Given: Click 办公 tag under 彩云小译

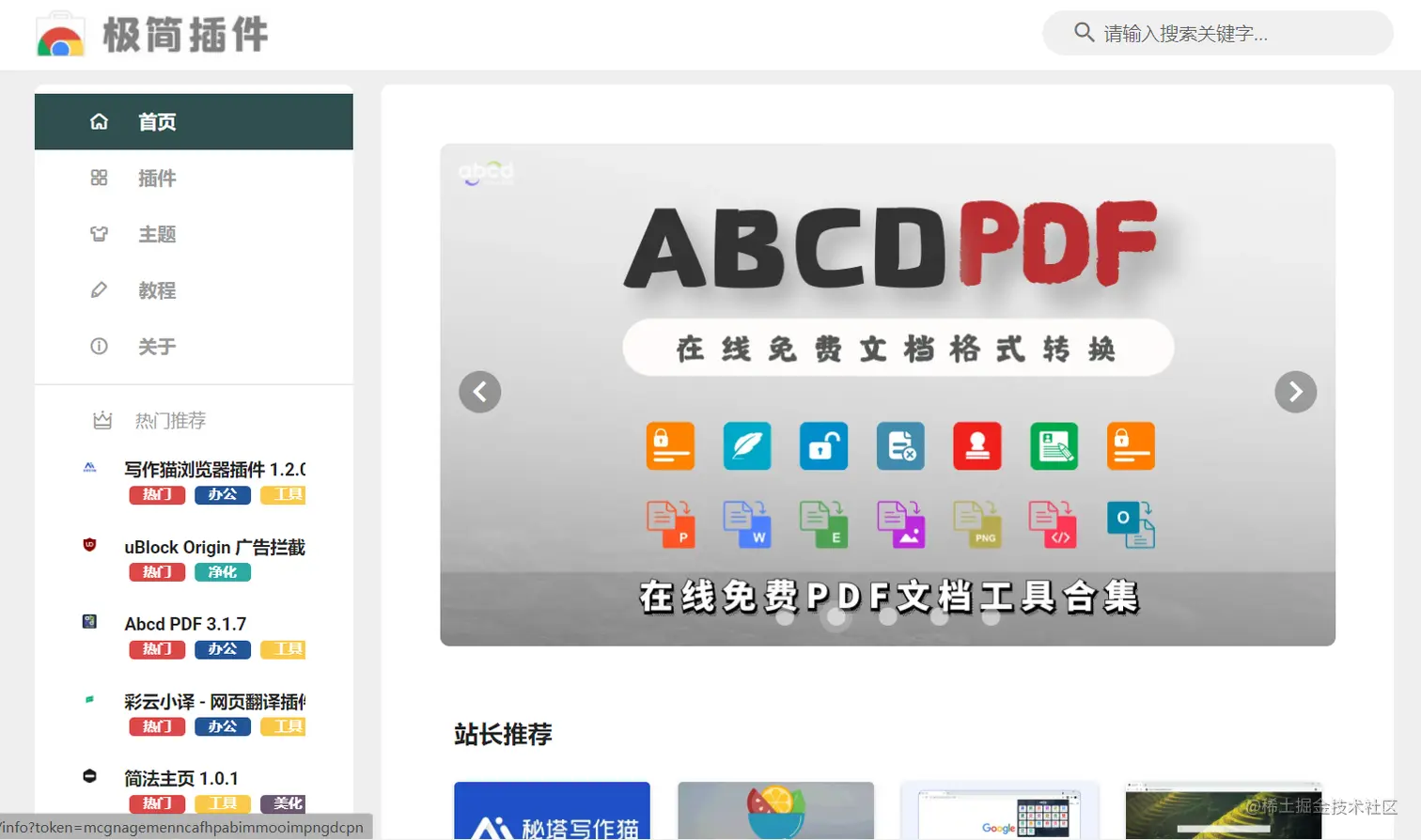Looking at the screenshot, I should (223, 726).
